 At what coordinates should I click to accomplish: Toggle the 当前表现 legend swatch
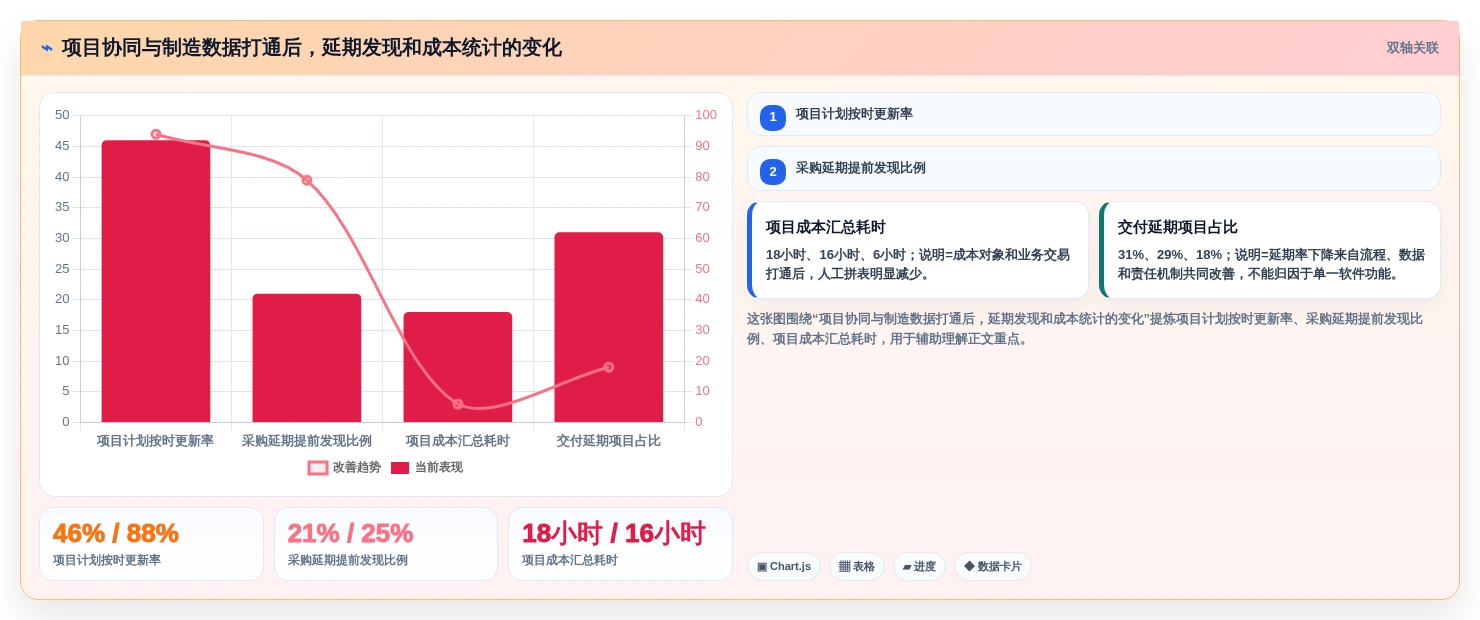pos(400,467)
